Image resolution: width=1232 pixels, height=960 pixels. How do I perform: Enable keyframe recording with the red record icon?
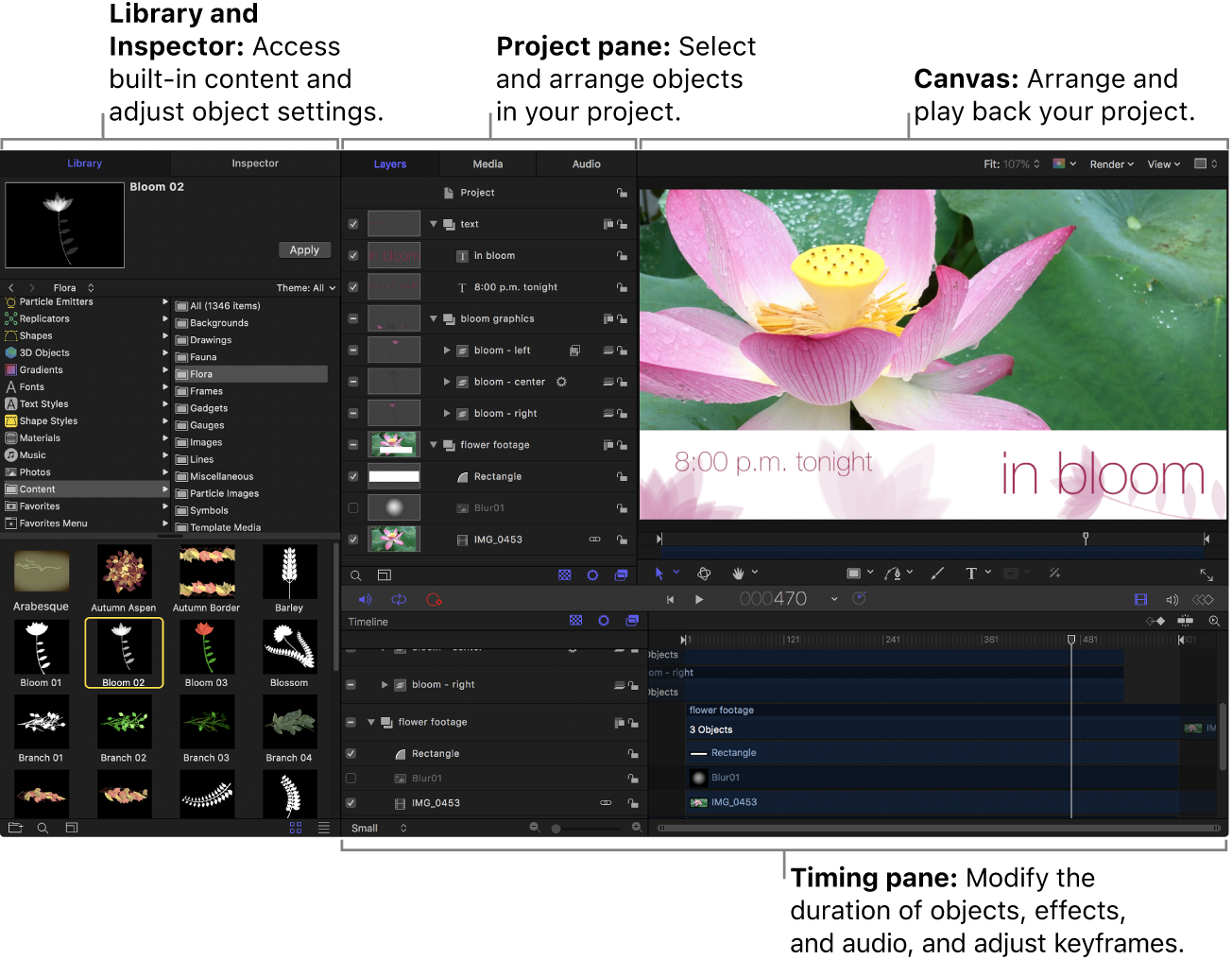tap(434, 599)
